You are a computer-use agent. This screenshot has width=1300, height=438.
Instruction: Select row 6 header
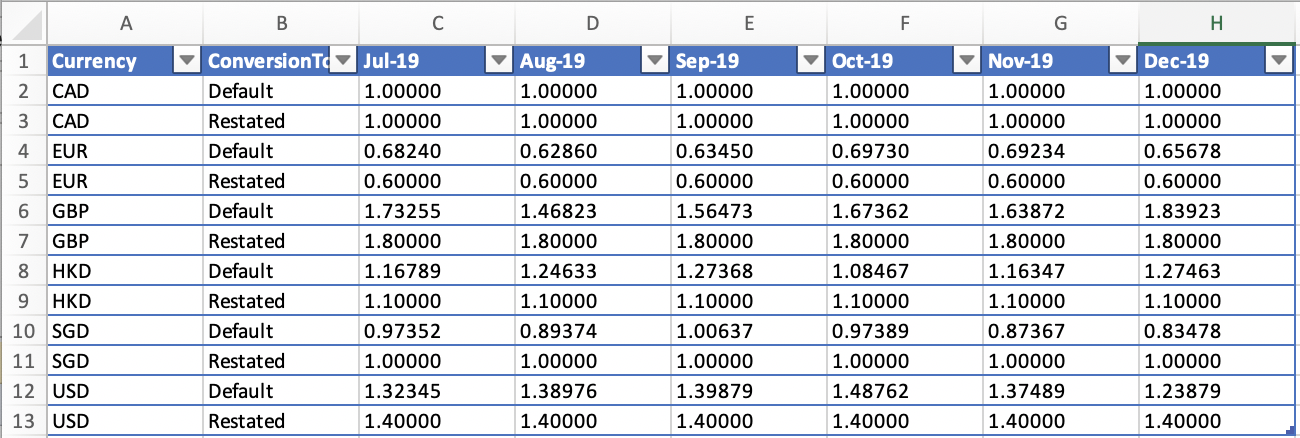(23, 211)
